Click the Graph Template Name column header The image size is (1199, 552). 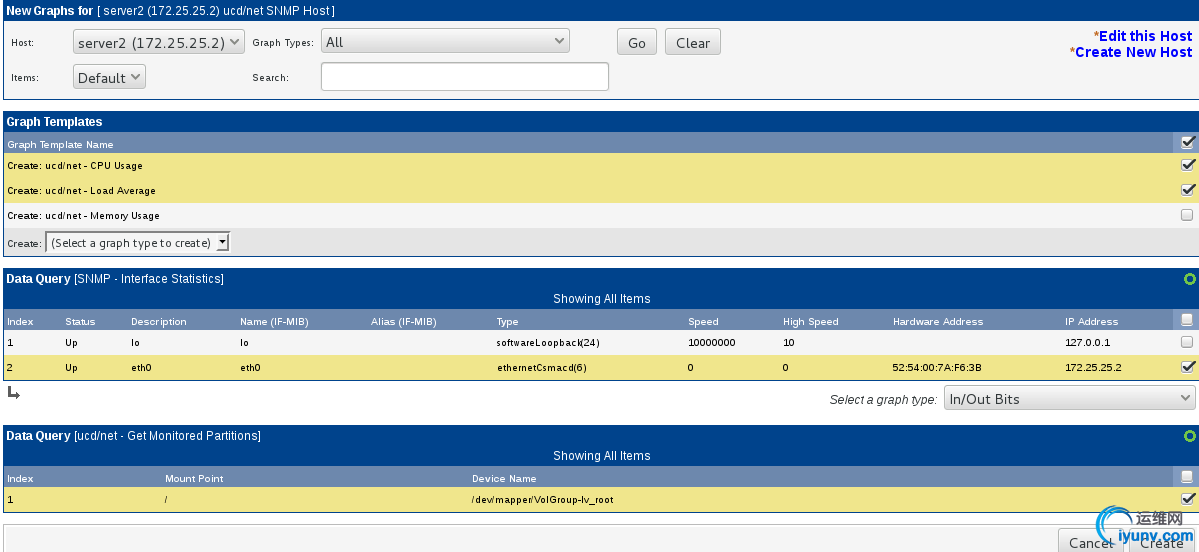tap(60, 144)
